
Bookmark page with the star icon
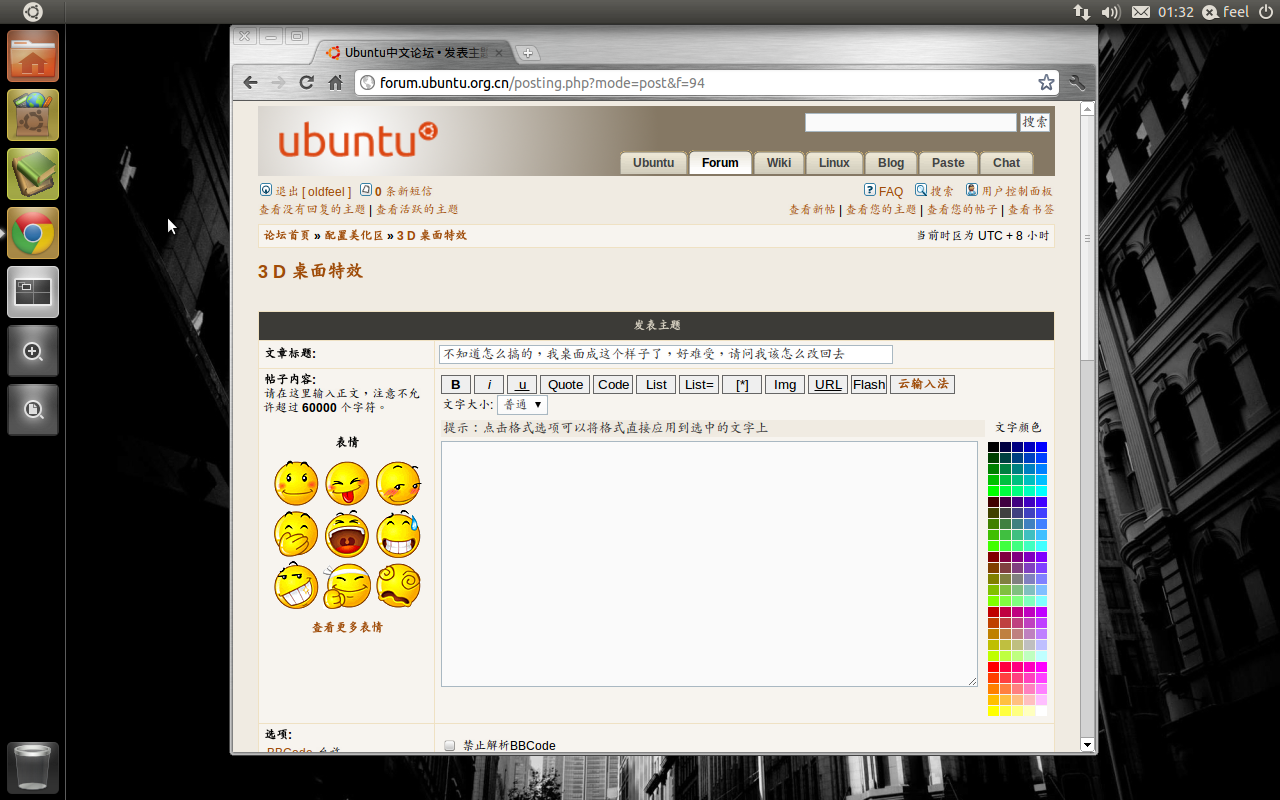pyautogui.click(x=1046, y=83)
